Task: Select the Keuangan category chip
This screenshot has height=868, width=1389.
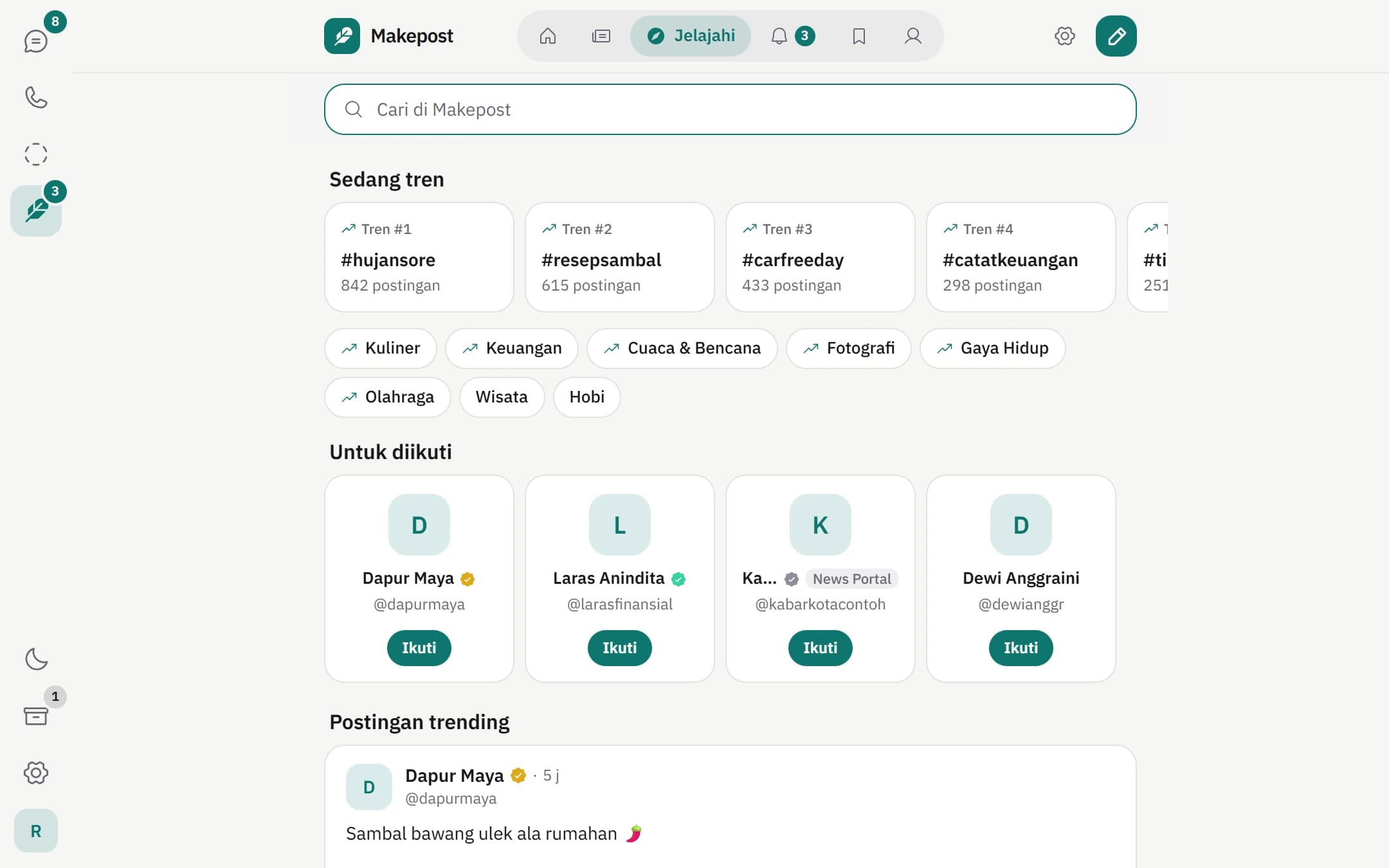Action: 512,348
